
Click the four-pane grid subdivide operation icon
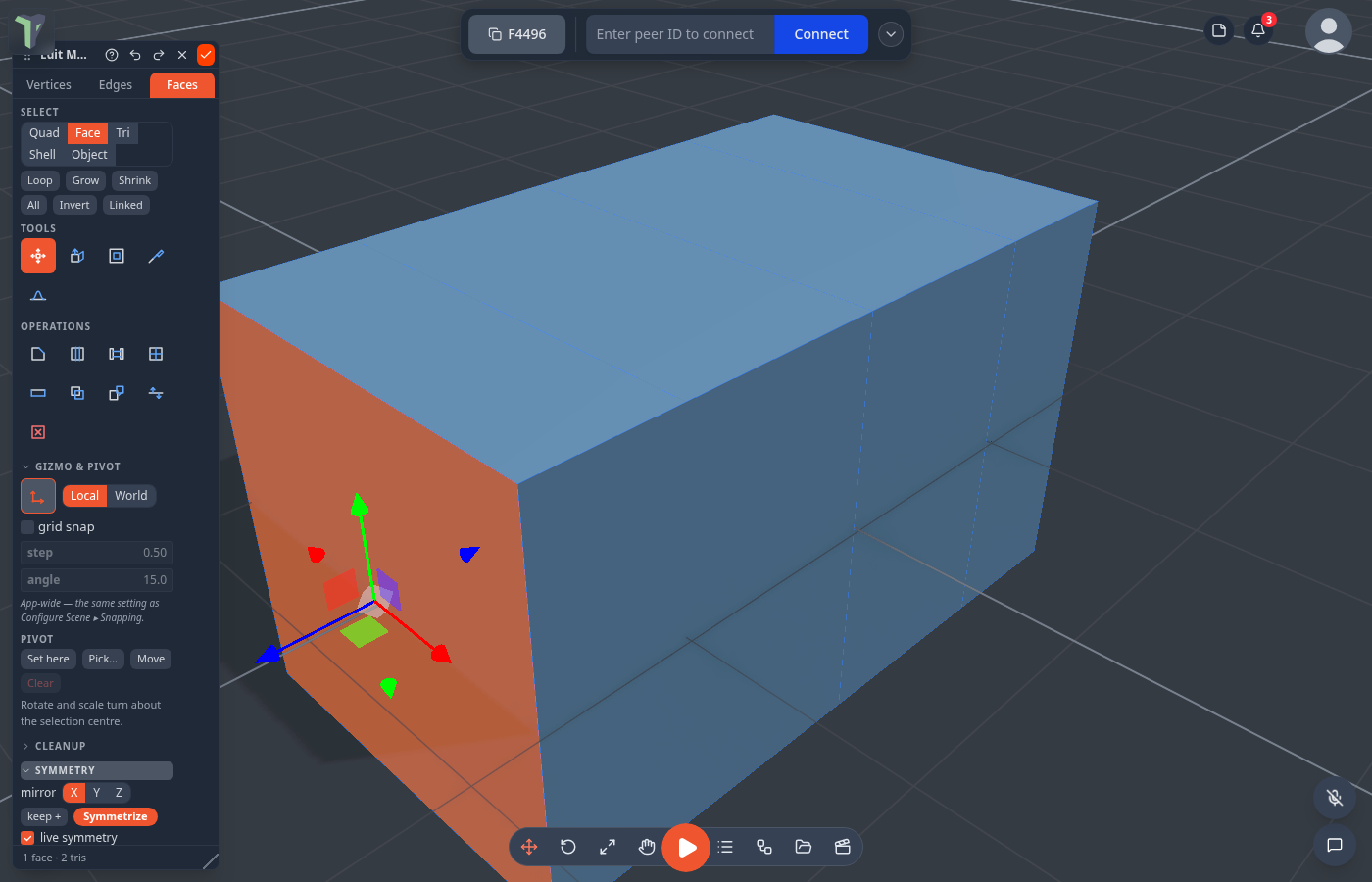156,354
